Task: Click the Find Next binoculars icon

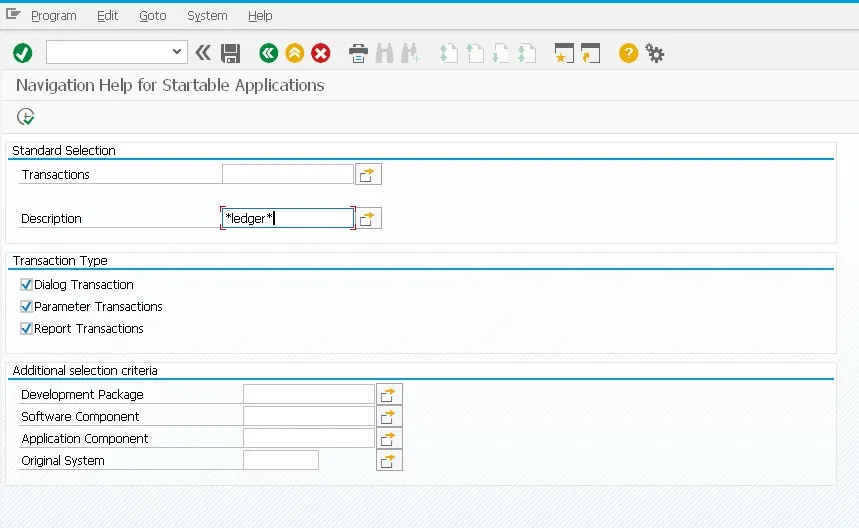Action: [410, 53]
